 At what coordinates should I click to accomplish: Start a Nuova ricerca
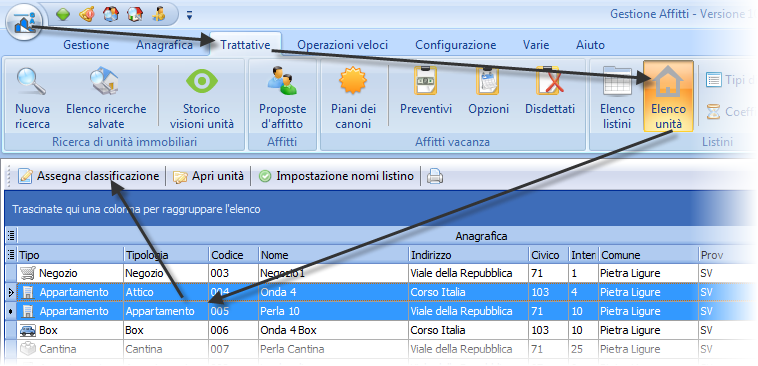(32, 98)
